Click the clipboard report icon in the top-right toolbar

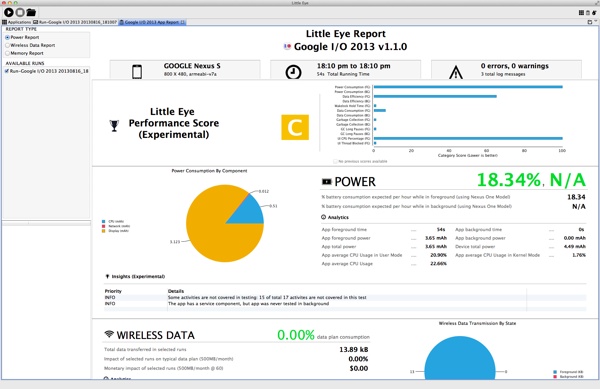coord(588,13)
